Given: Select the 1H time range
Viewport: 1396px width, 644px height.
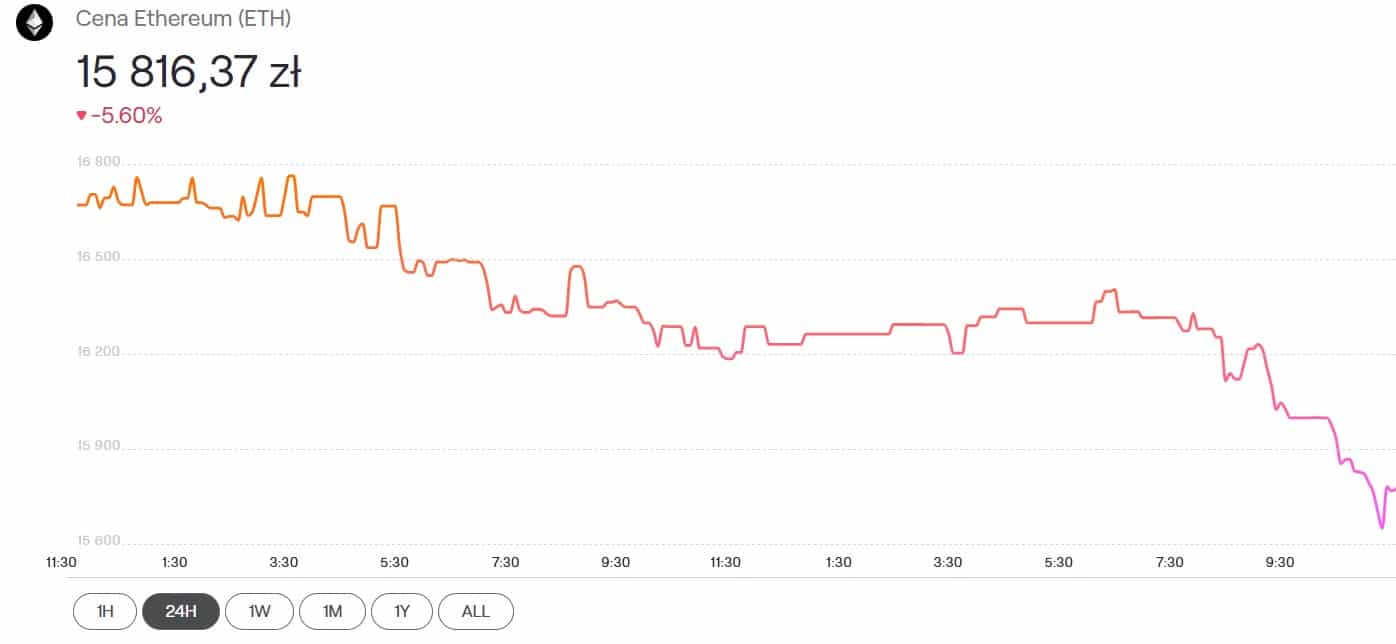Looking at the screenshot, I should pyautogui.click(x=105, y=611).
